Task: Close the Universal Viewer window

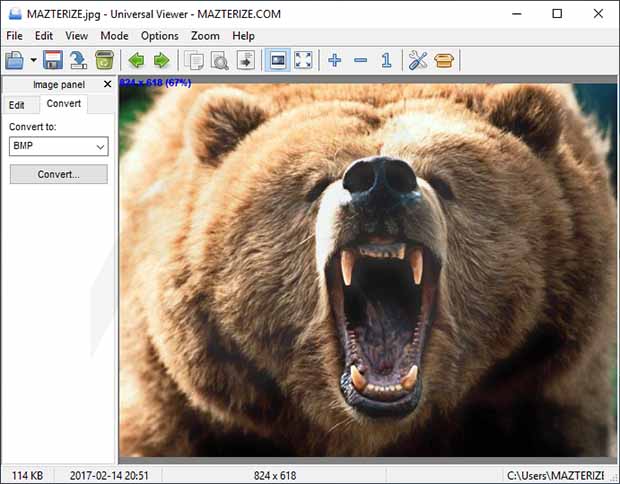Action: (x=598, y=14)
